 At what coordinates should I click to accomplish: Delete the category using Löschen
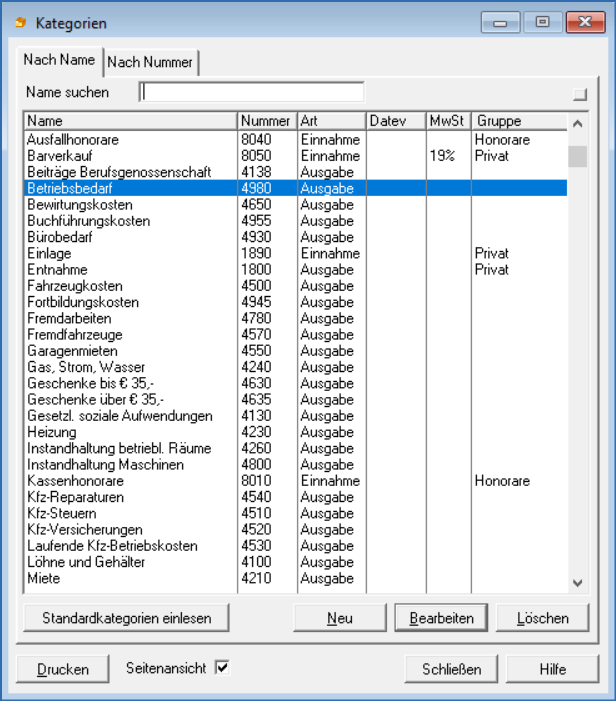(x=542, y=618)
